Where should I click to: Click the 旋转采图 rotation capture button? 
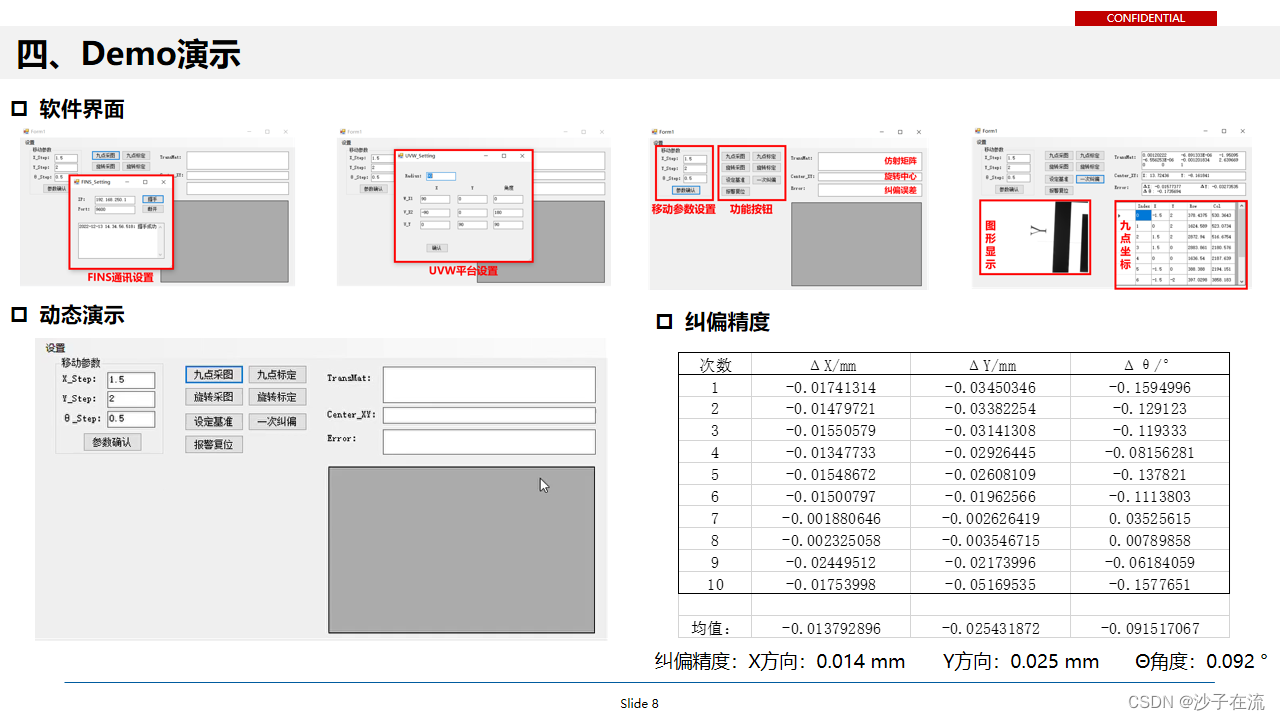point(213,397)
